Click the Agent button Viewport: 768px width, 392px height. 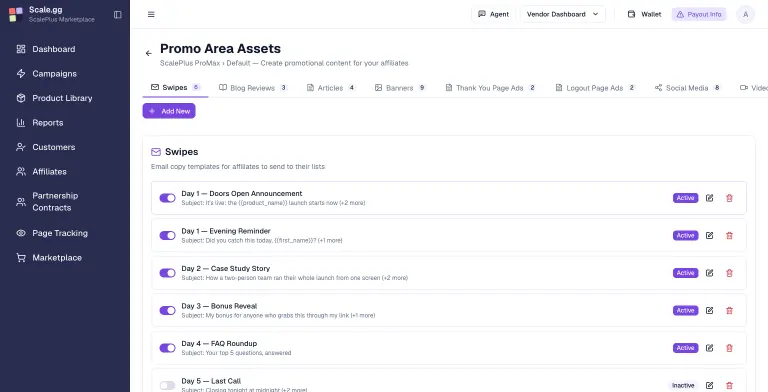click(x=493, y=14)
